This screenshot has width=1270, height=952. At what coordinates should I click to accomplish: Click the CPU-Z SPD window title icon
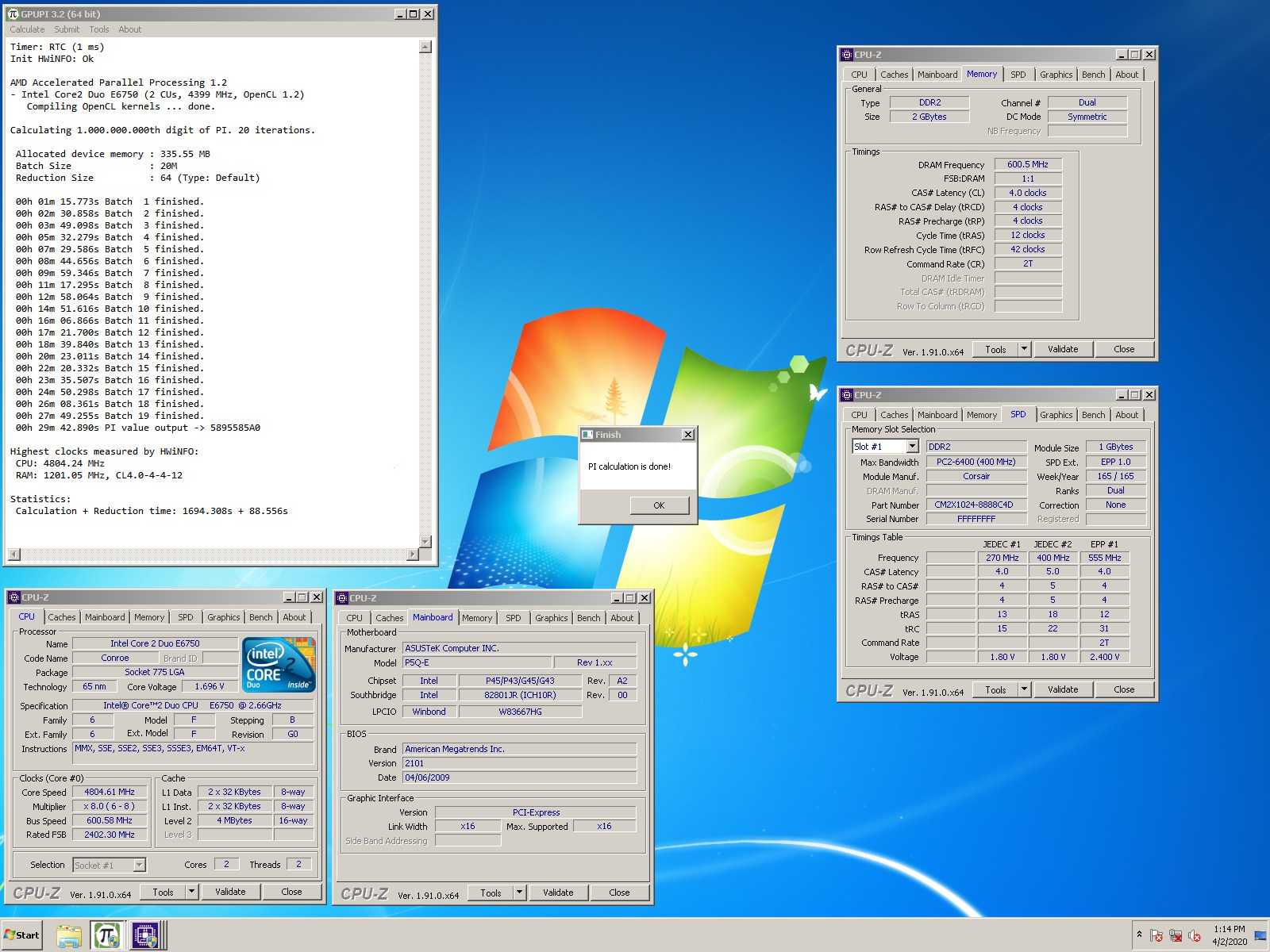(847, 395)
